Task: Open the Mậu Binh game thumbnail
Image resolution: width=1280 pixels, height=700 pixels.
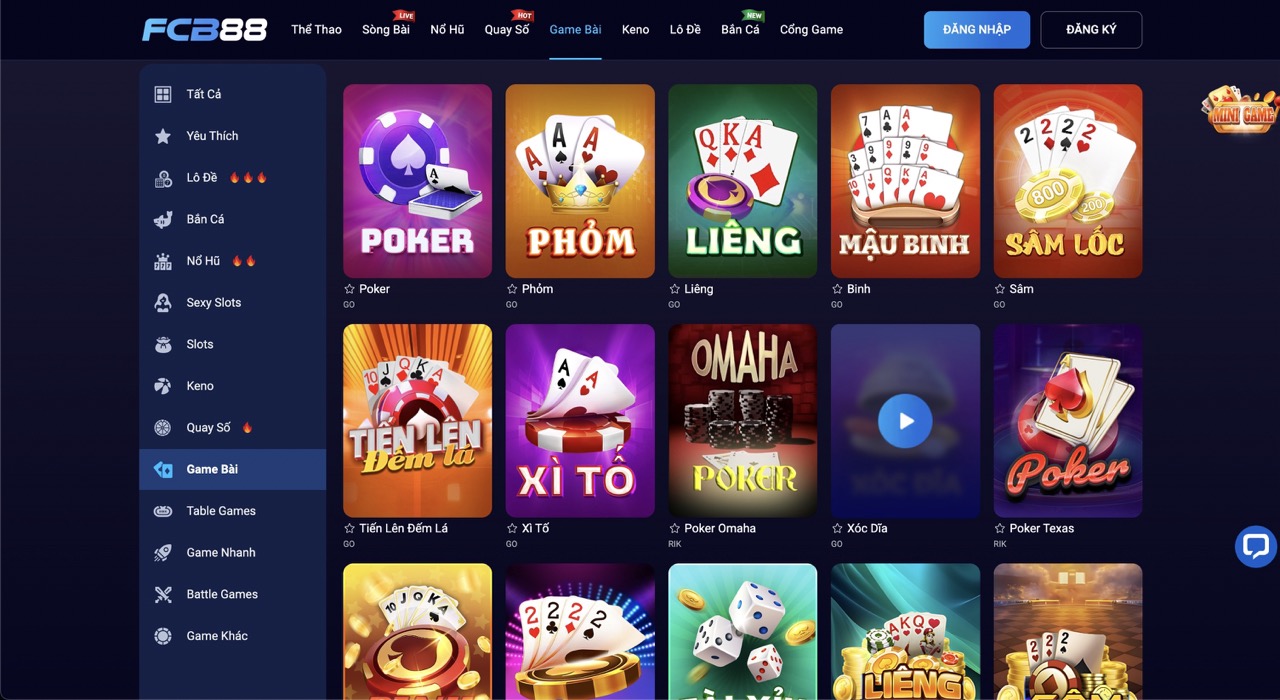Action: [x=905, y=181]
